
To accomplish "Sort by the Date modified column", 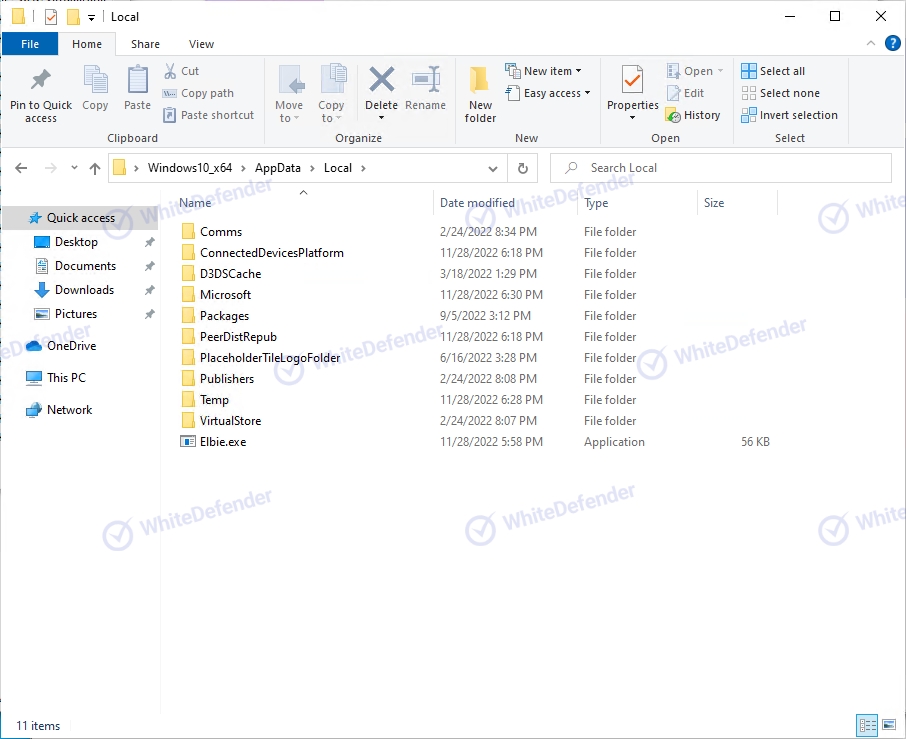I will tap(477, 203).
